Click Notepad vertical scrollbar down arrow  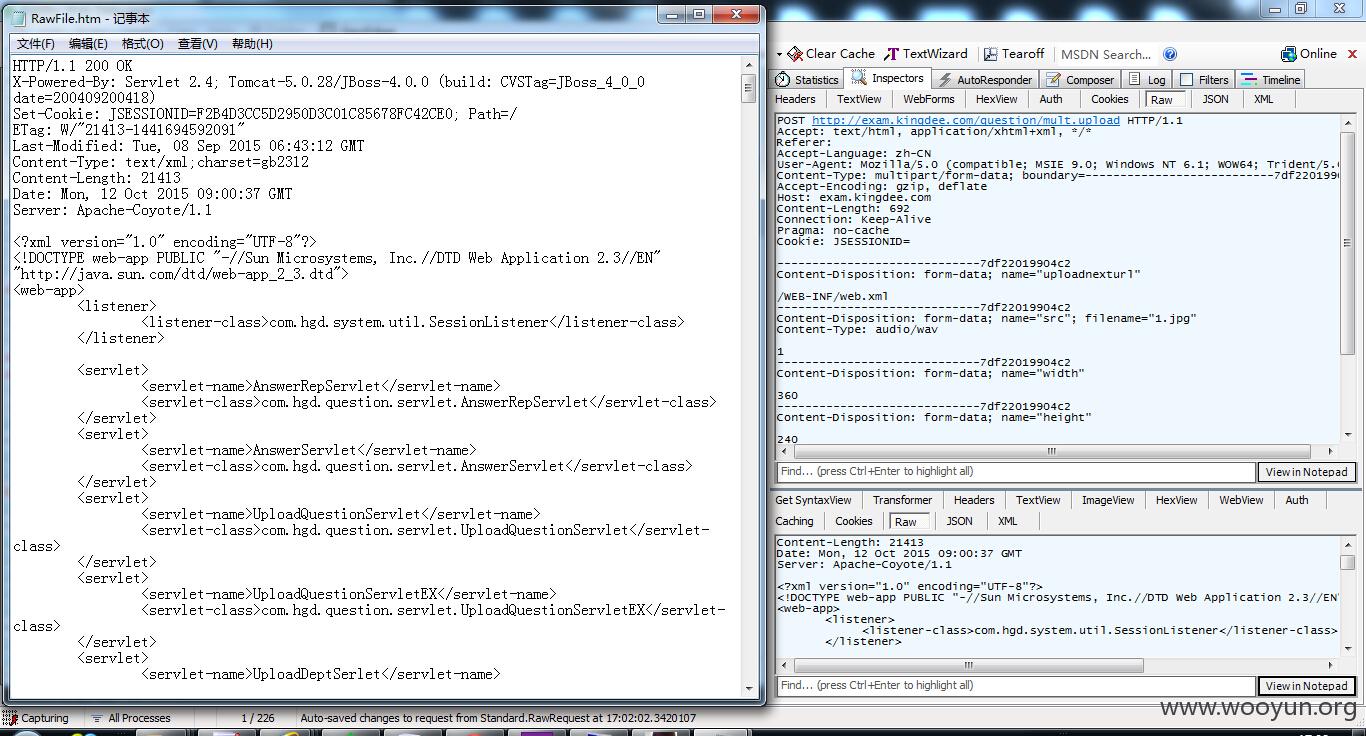(749, 689)
